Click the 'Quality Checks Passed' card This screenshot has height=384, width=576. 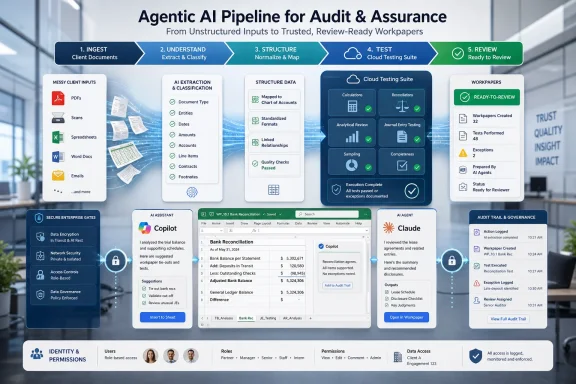274,165
